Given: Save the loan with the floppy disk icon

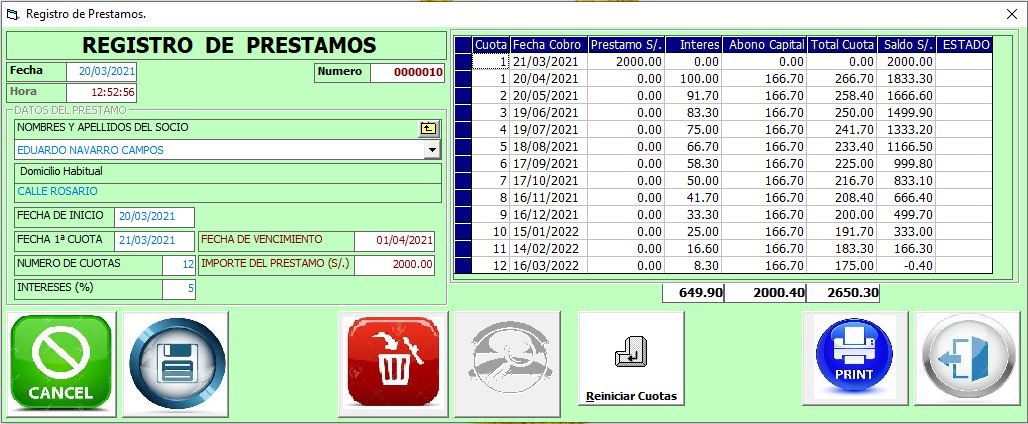Looking at the screenshot, I should [x=175, y=364].
